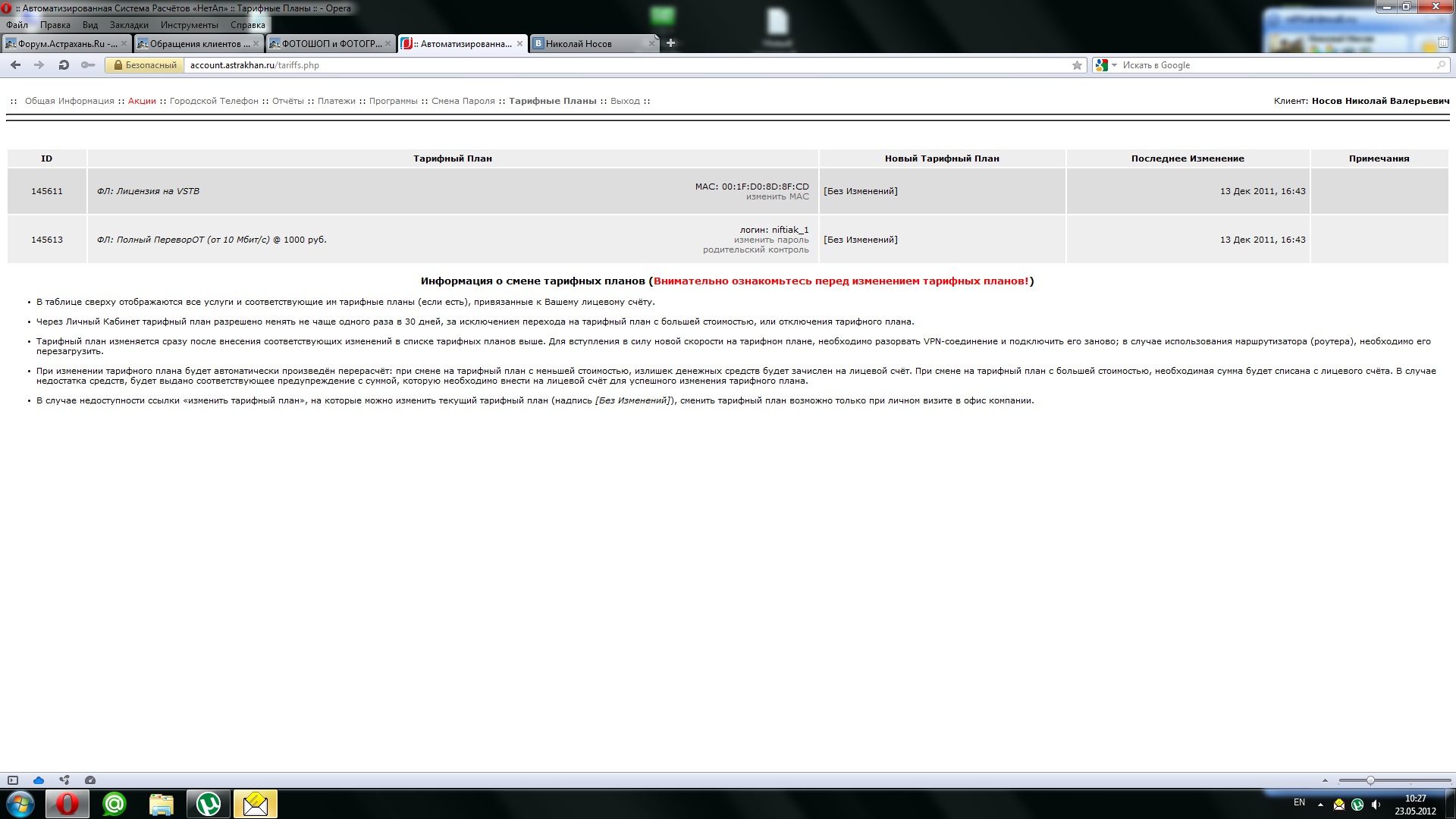Toggle Opera Turbo speedometer icon
The image size is (1456, 819).
pyautogui.click(x=90, y=780)
